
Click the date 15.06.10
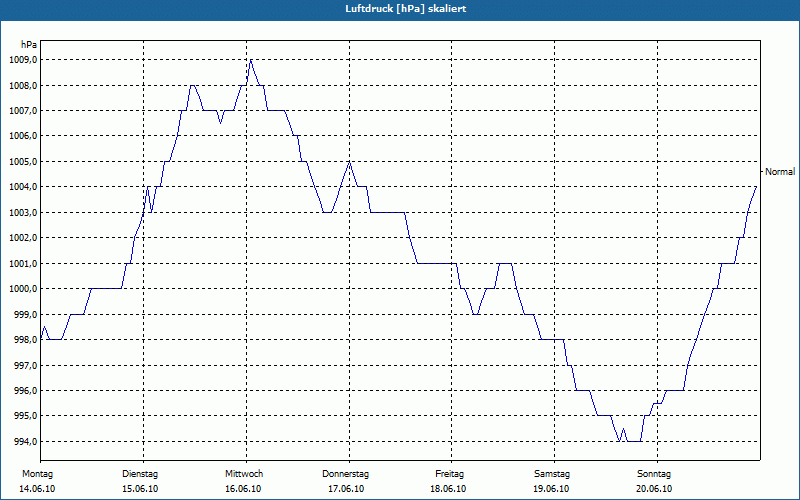pos(140,489)
